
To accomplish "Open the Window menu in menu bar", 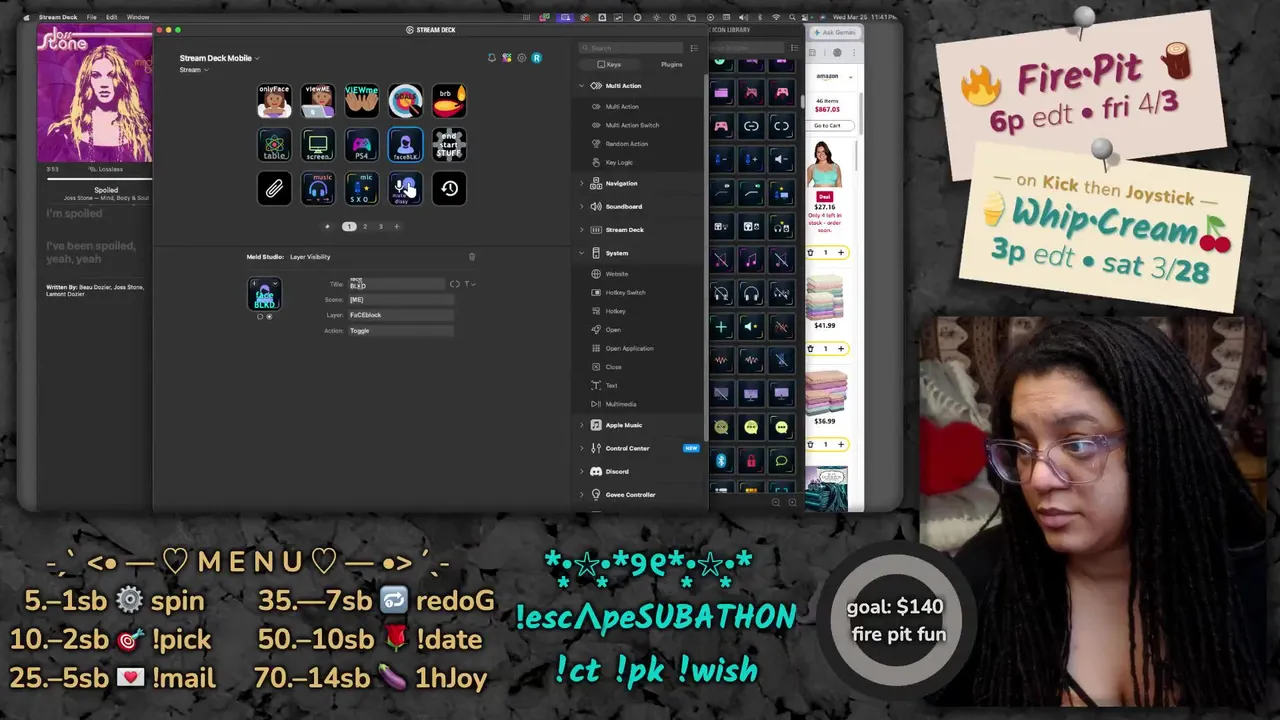I will tap(138, 17).
